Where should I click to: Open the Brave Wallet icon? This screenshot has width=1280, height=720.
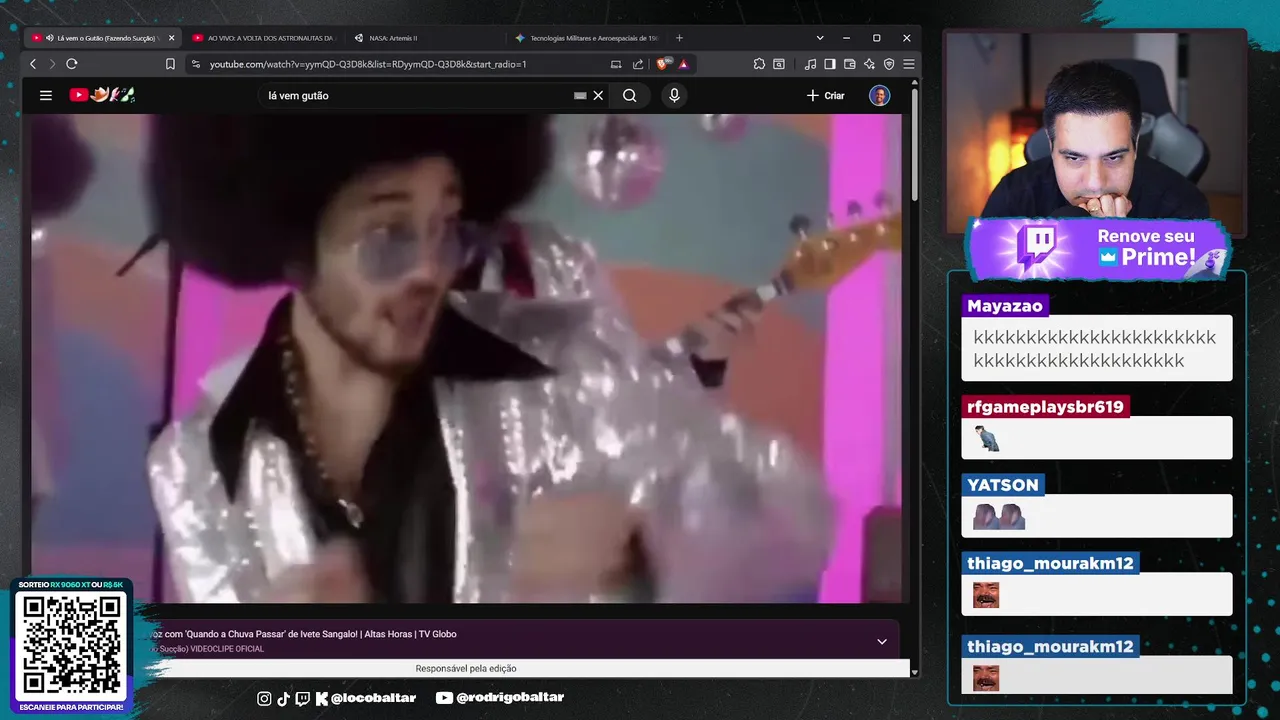pos(850,64)
